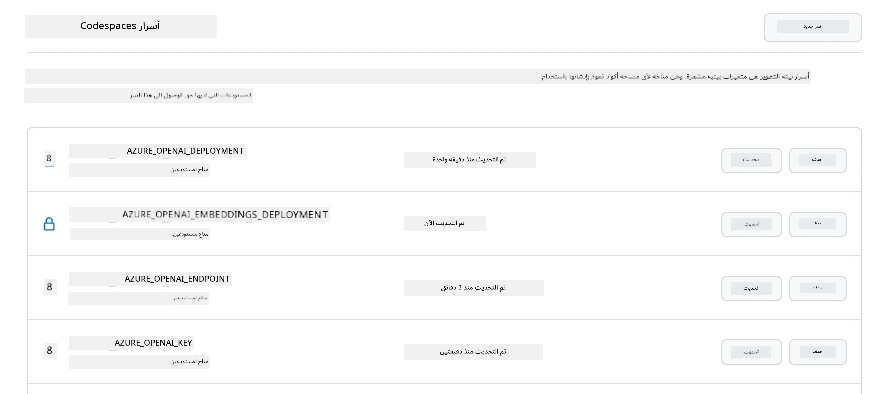
Task: Click the lock icon beside AZURE_OPENAI_DEPLOYMENT
Action: click(x=49, y=159)
